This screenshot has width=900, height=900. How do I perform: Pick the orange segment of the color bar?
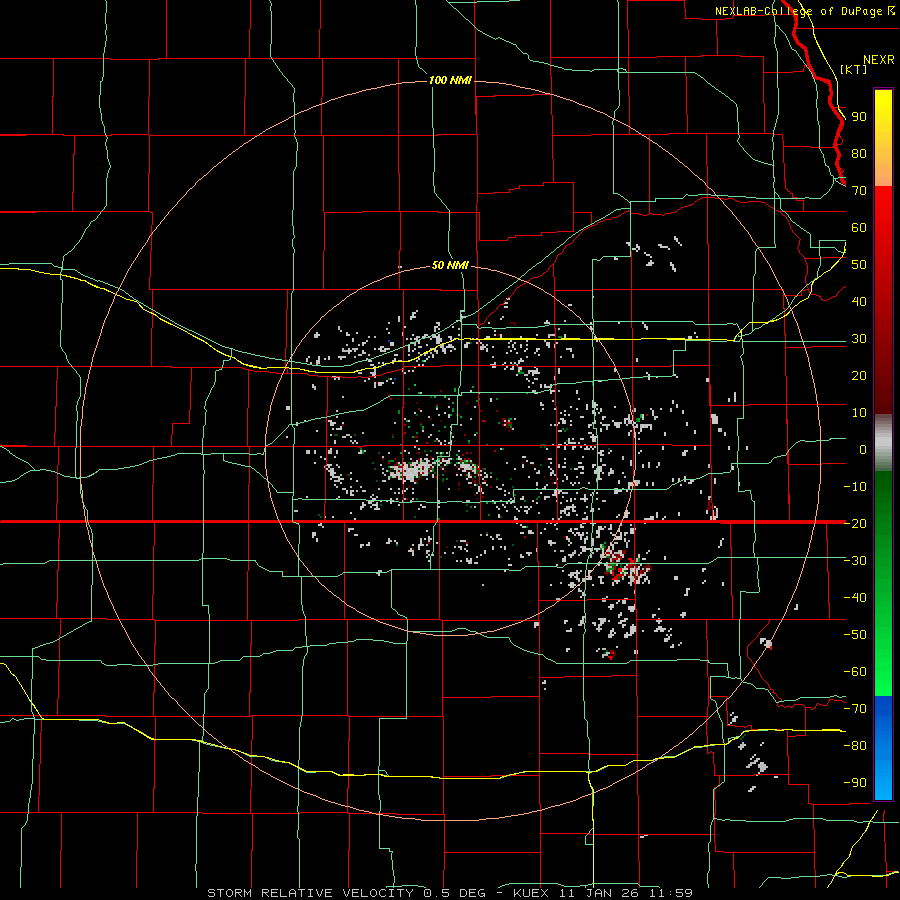883,169
